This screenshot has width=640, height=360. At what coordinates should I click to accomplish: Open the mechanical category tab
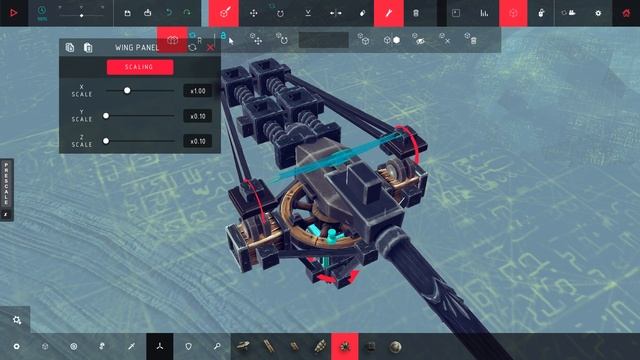[x=102, y=346]
